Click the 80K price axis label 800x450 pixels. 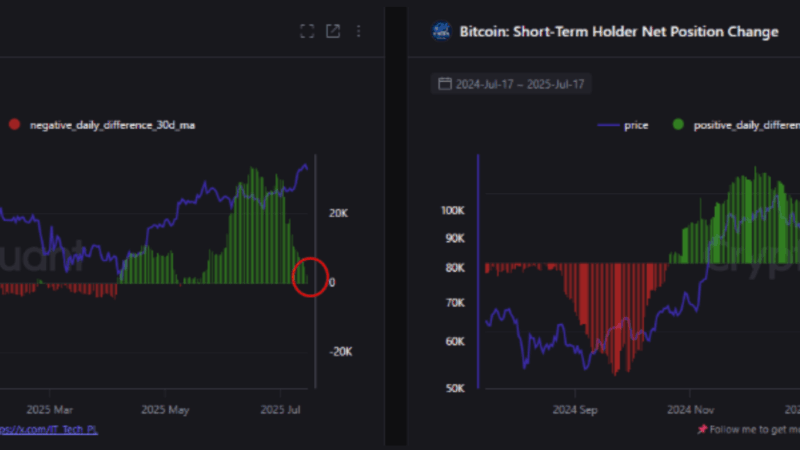click(455, 267)
